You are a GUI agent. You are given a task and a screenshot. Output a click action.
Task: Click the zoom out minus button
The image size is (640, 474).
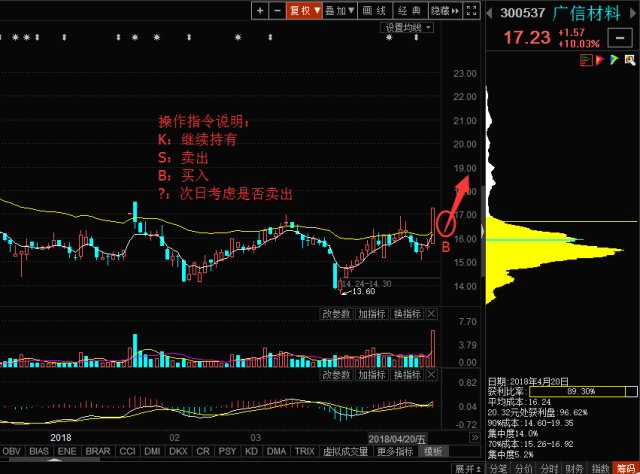277,10
